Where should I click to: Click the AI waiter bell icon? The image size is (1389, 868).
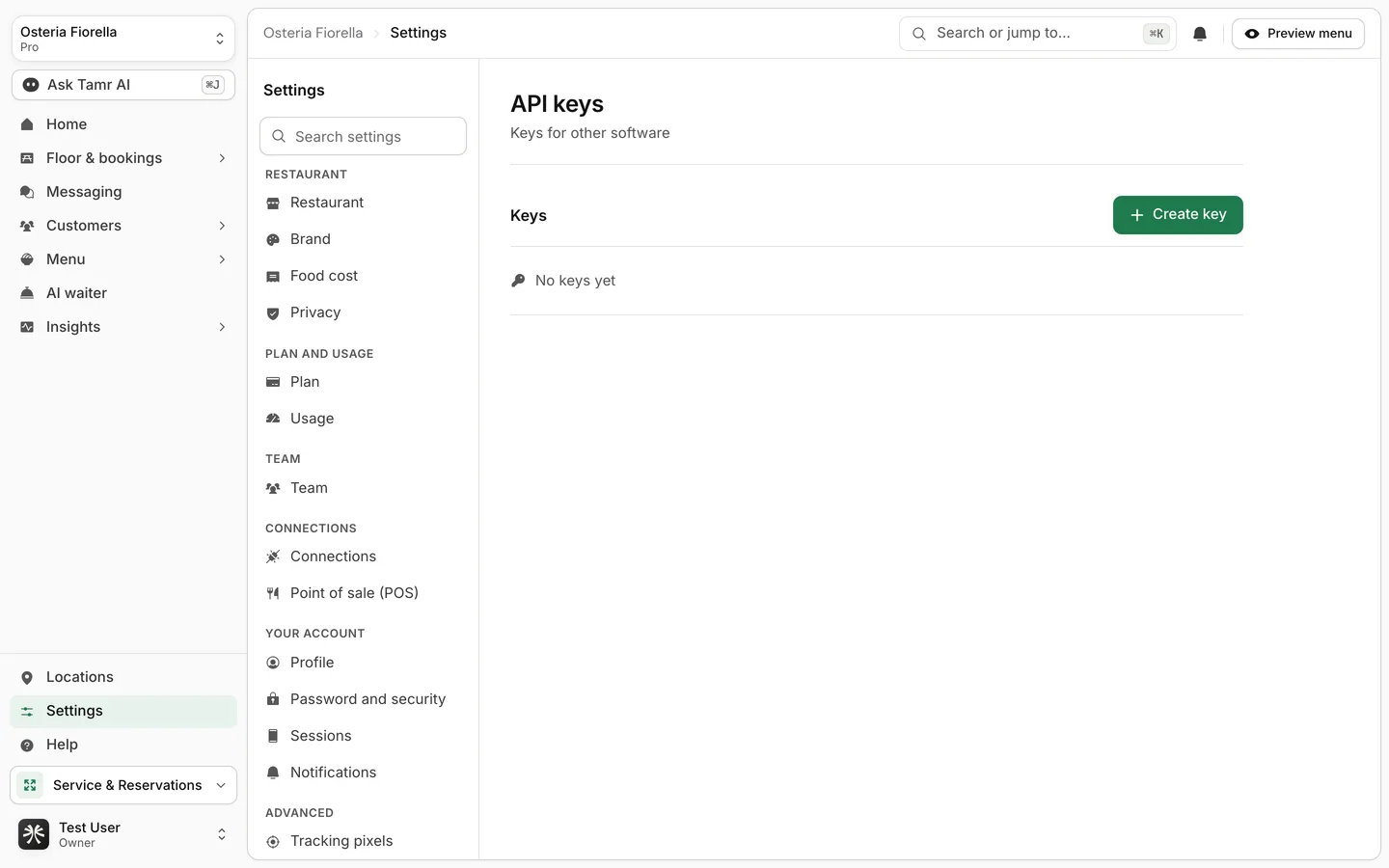pyautogui.click(x=27, y=293)
